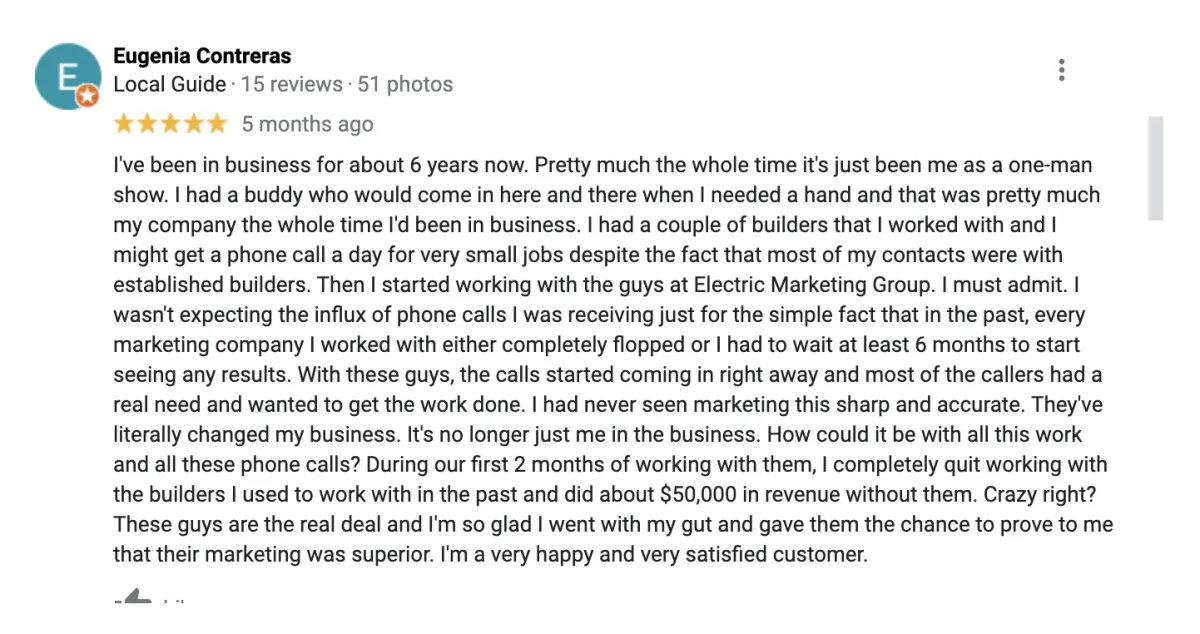Click the vertical scrollbar thumb

coord(1155,167)
